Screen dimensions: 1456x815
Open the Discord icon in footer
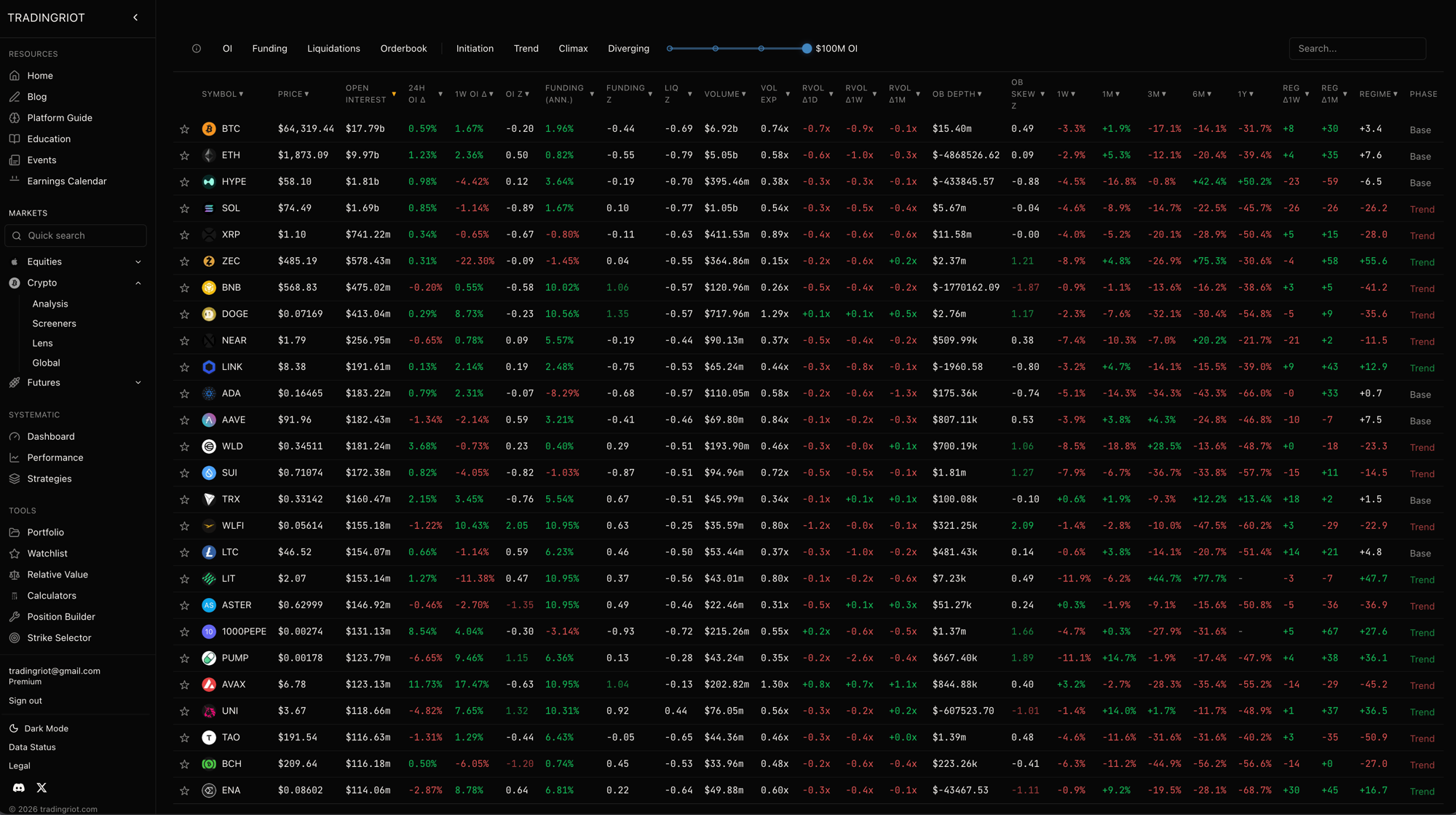pos(19,787)
